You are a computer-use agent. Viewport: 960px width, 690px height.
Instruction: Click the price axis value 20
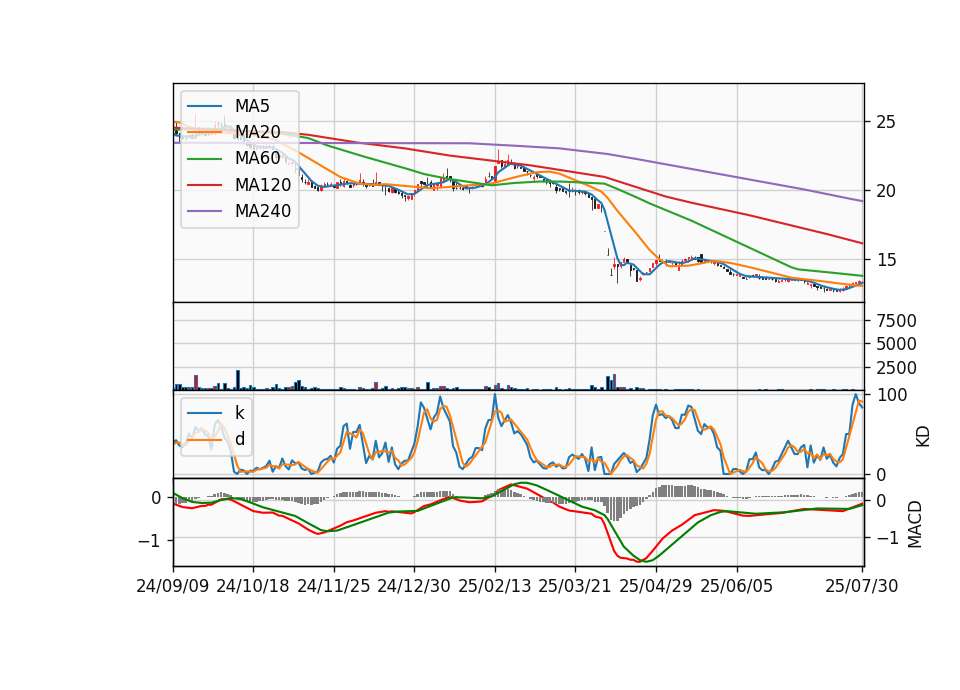click(x=886, y=191)
